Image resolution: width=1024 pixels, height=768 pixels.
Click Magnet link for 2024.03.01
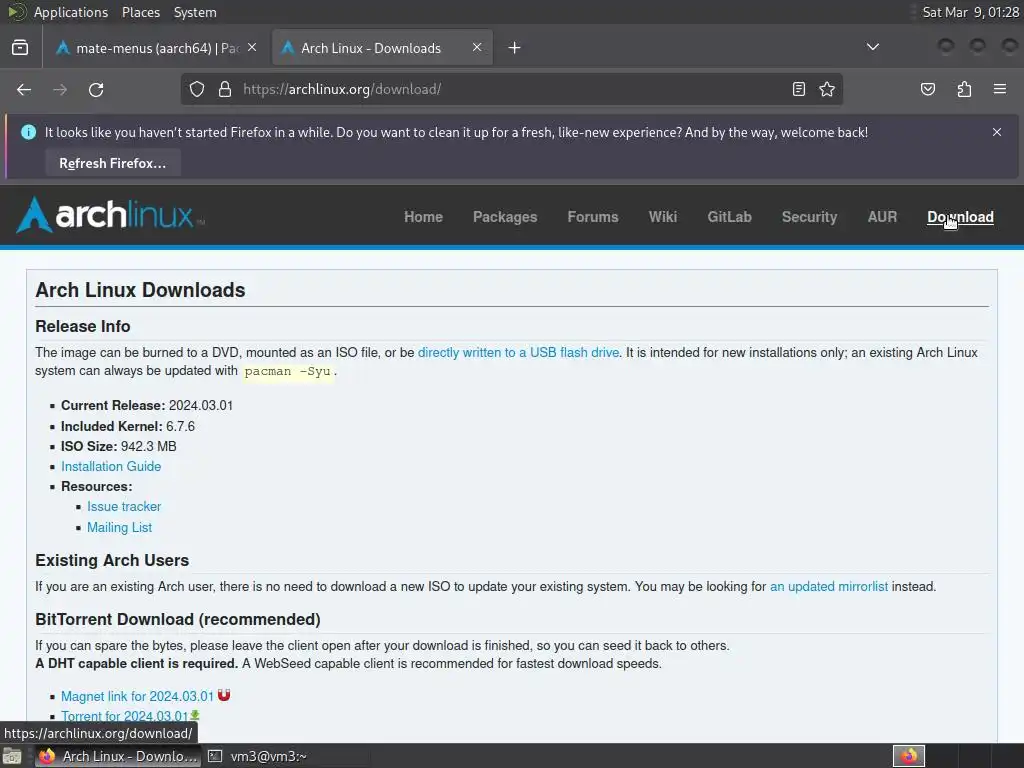137,696
